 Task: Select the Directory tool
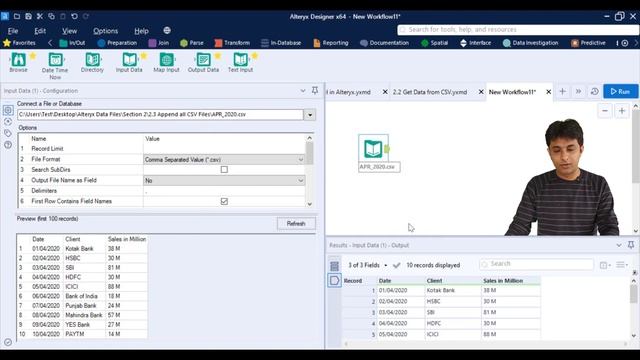[x=92, y=62]
